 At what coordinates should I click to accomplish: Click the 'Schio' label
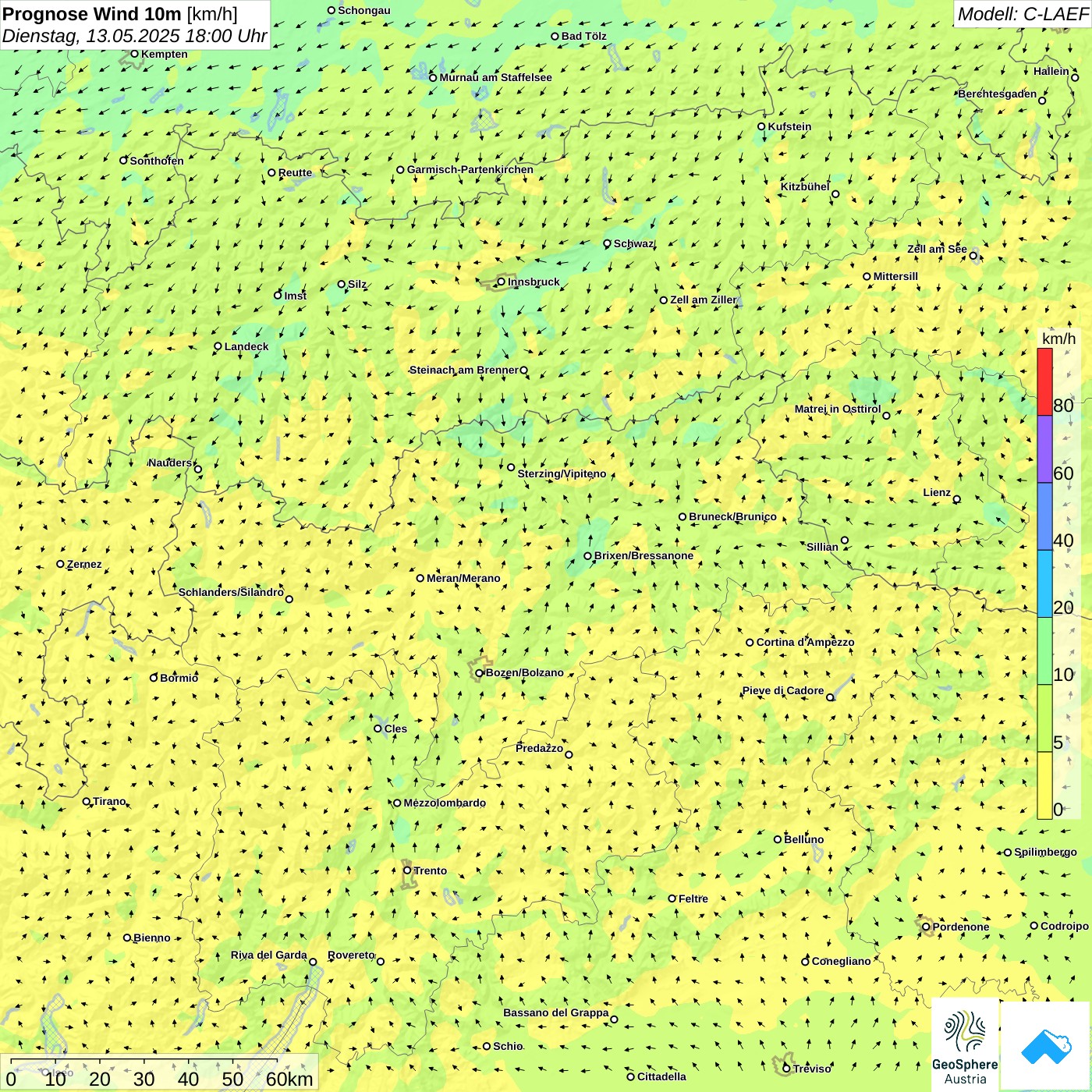[508, 1046]
